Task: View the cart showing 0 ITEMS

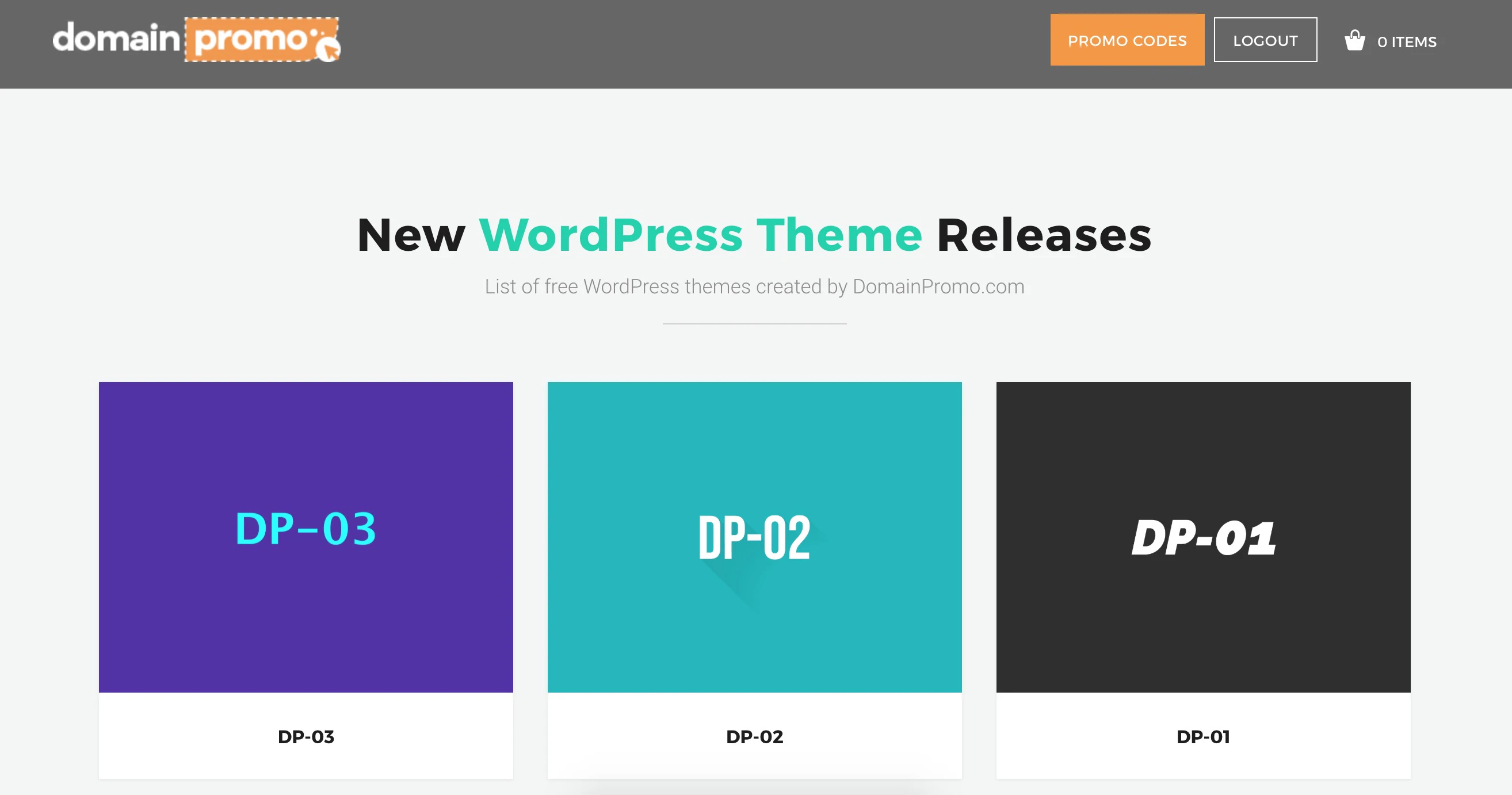Action: click(x=1407, y=41)
